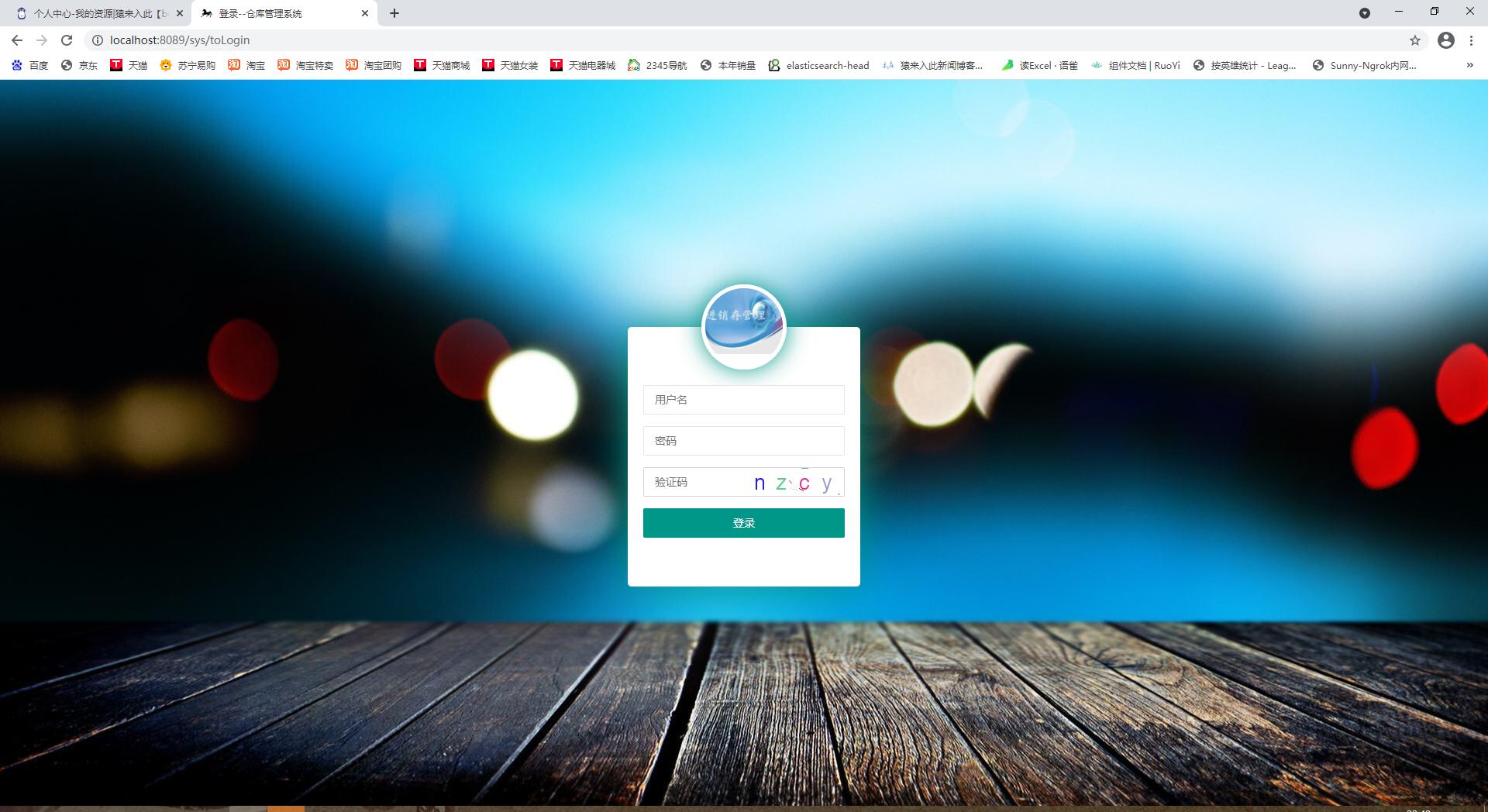1488x812 pixels.
Task: Click the site info icon in the address bar
Action: click(x=98, y=40)
